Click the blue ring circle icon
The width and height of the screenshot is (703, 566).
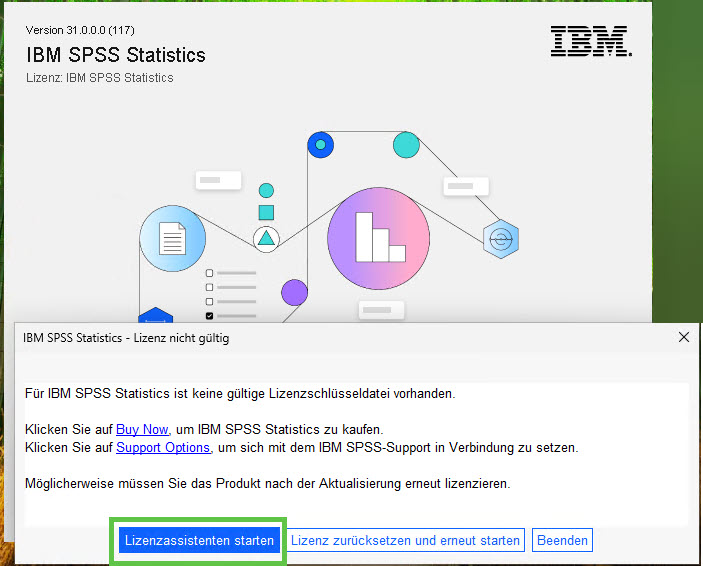[320, 145]
